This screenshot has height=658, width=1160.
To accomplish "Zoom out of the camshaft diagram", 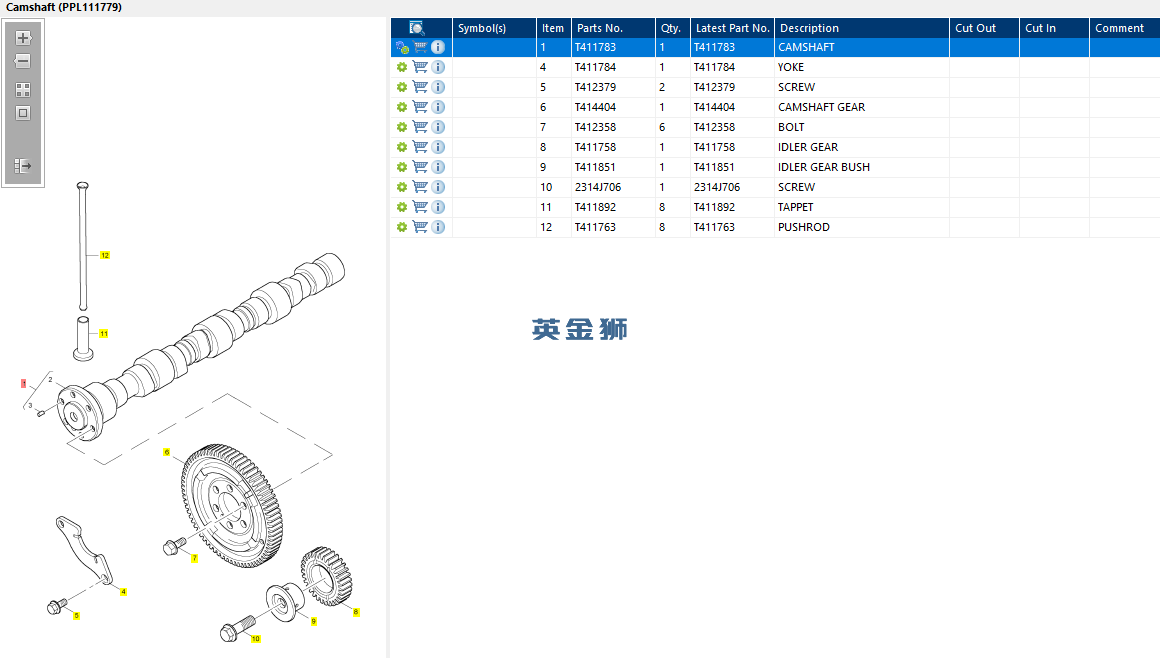I will point(23,61).
